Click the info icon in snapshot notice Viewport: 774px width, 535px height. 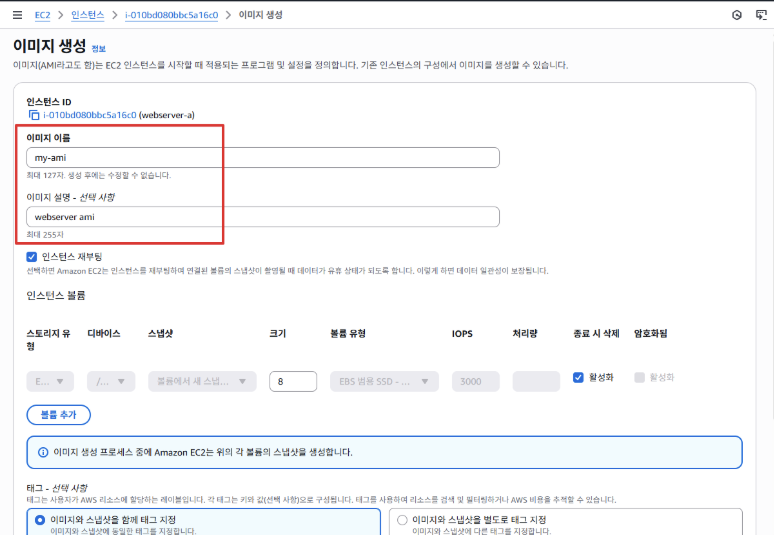[43, 452]
